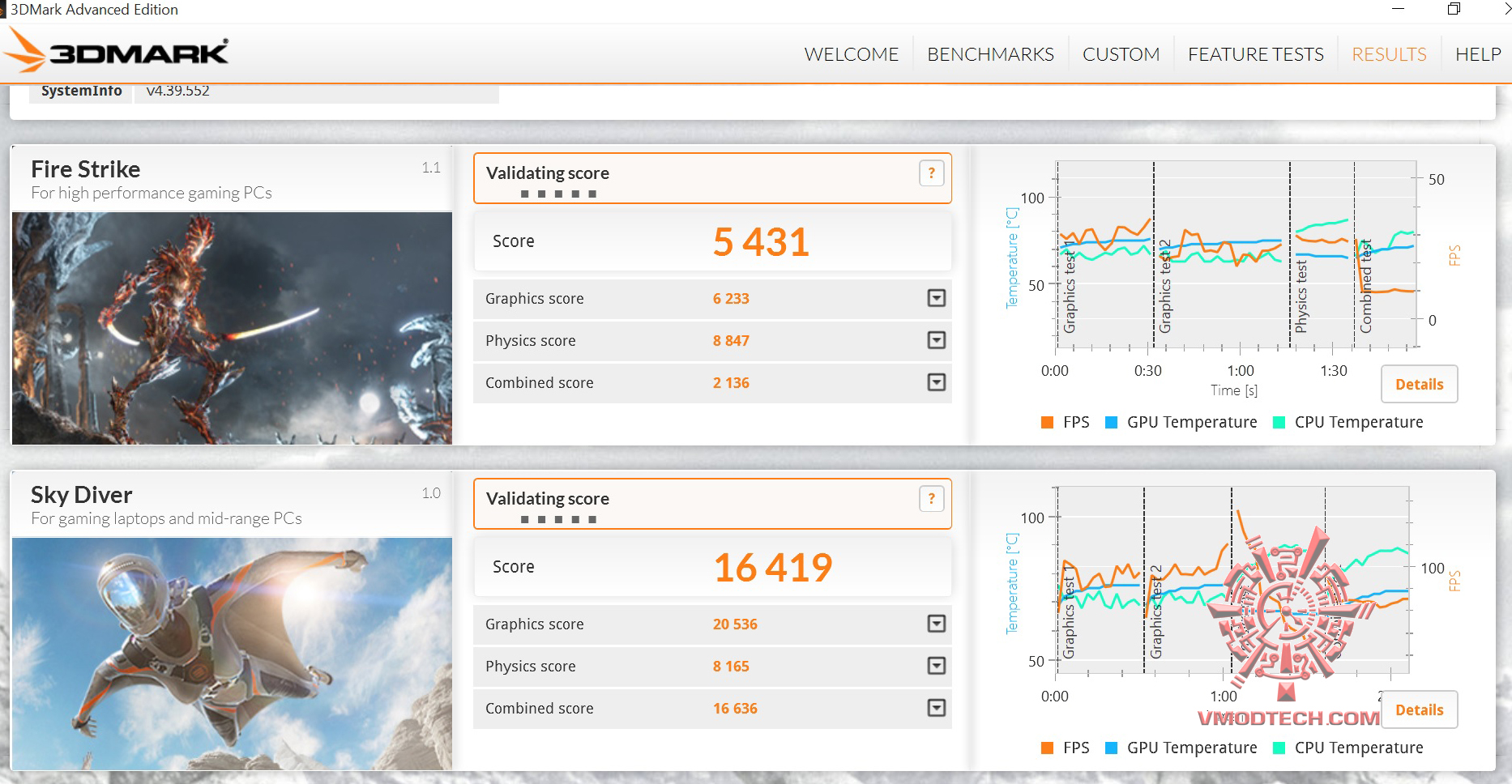Viewport: 1512px width, 784px height.
Task: Click the Fire Strike score 5 431
Action: (761, 241)
